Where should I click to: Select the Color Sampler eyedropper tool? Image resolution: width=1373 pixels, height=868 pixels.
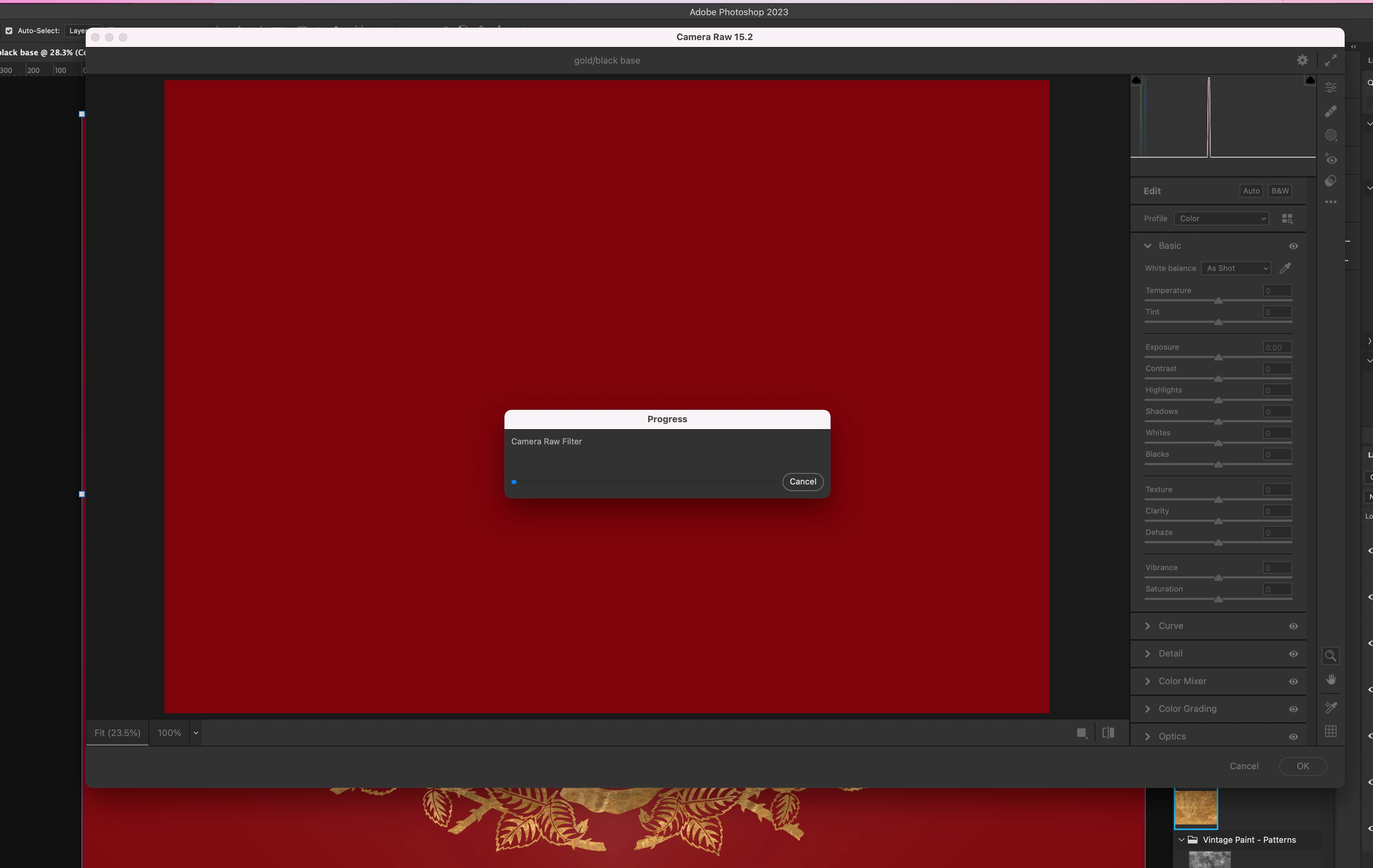click(x=1330, y=707)
